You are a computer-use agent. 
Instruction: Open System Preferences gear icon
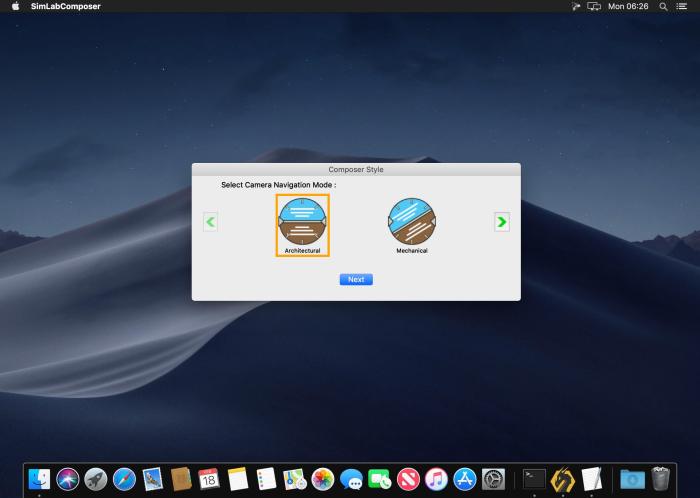pos(493,479)
